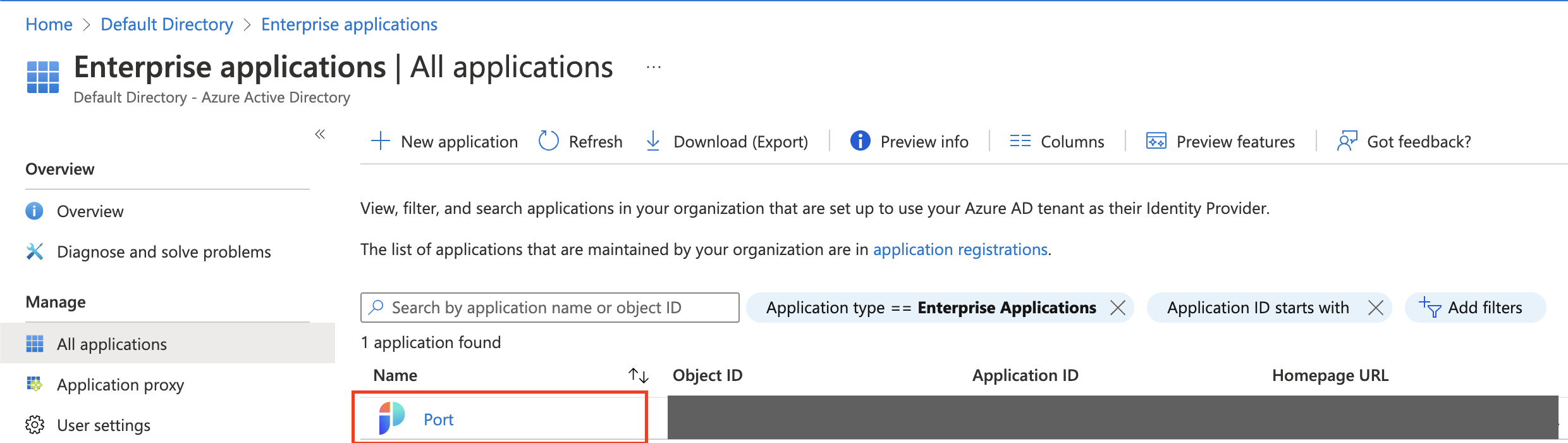Open User settings in the sidebar
1568x443 pixels.
[103, 425]
